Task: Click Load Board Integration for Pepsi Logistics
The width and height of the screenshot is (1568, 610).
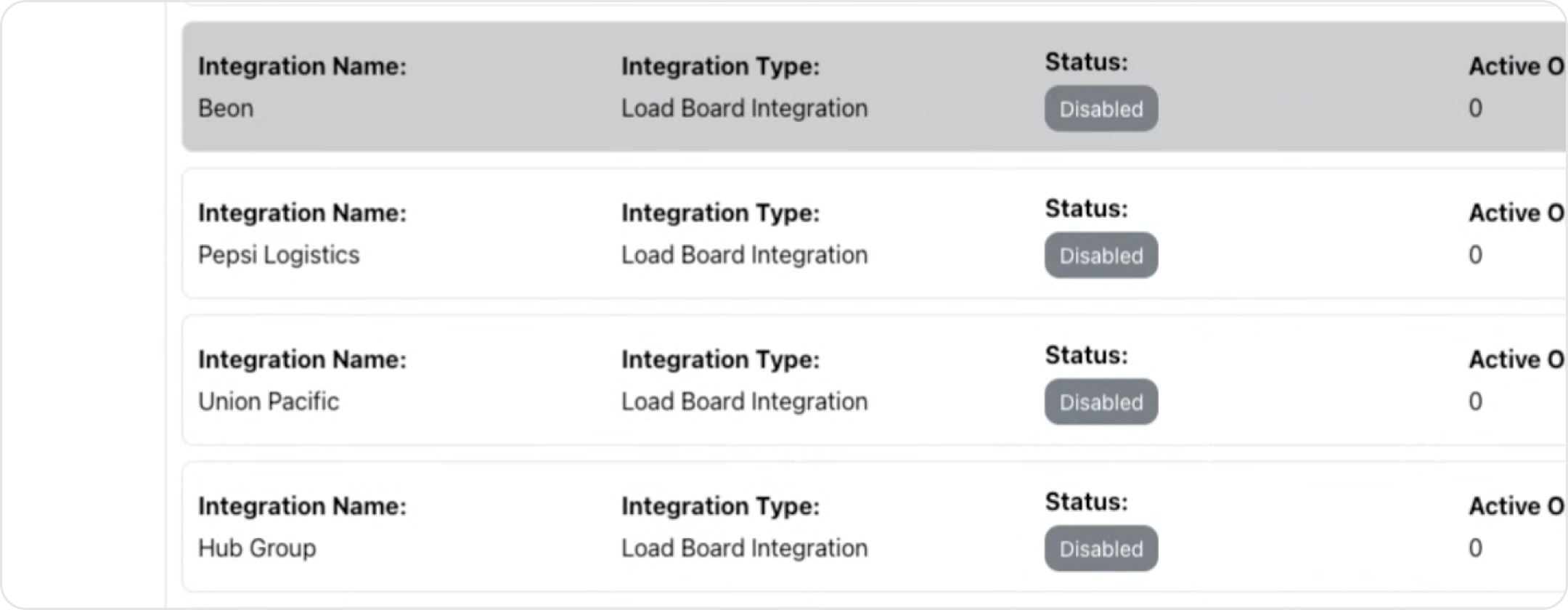Action: coord(744,256)
